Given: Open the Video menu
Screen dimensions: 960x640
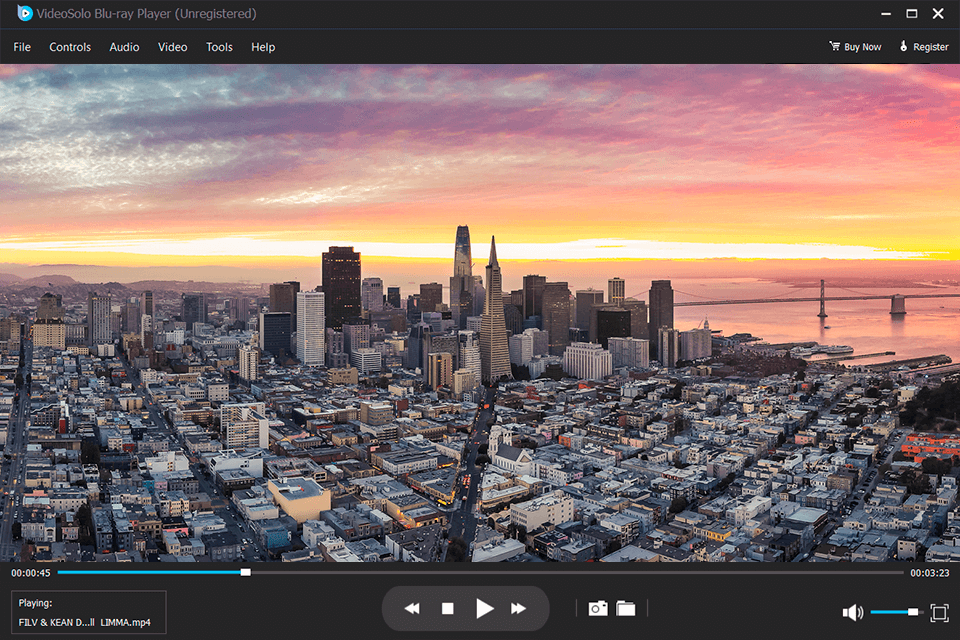Looking at the screenshot, I should [172, 46].
